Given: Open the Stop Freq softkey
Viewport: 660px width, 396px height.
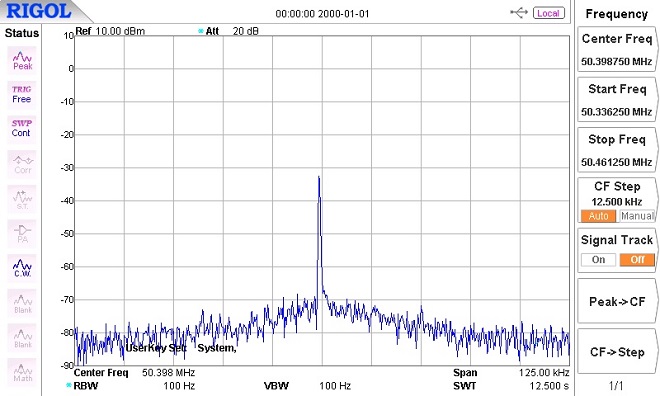Looking at the screenshot, I should (617, 150).
